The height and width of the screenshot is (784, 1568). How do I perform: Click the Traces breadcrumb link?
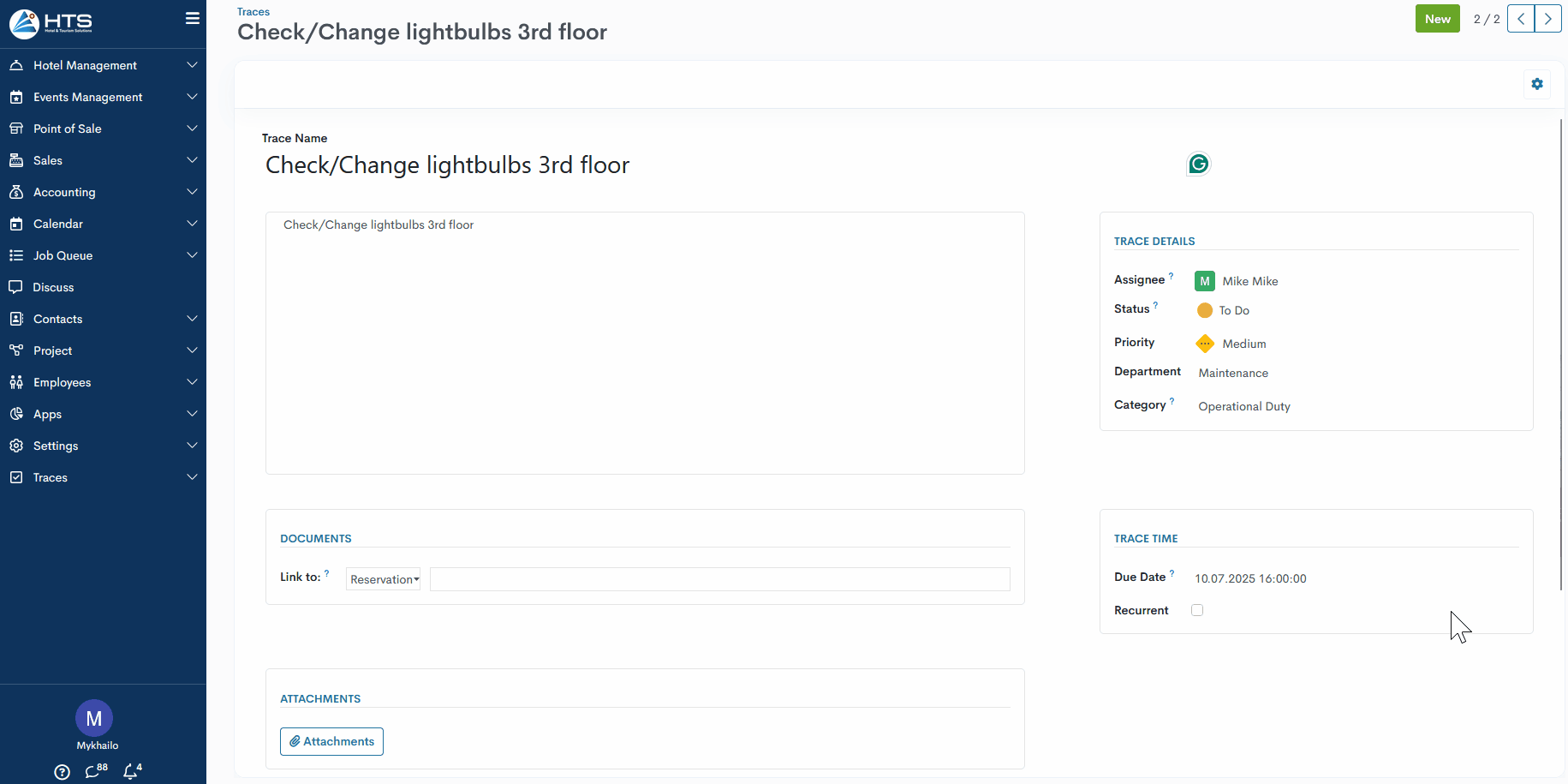[x=253, y=12]
